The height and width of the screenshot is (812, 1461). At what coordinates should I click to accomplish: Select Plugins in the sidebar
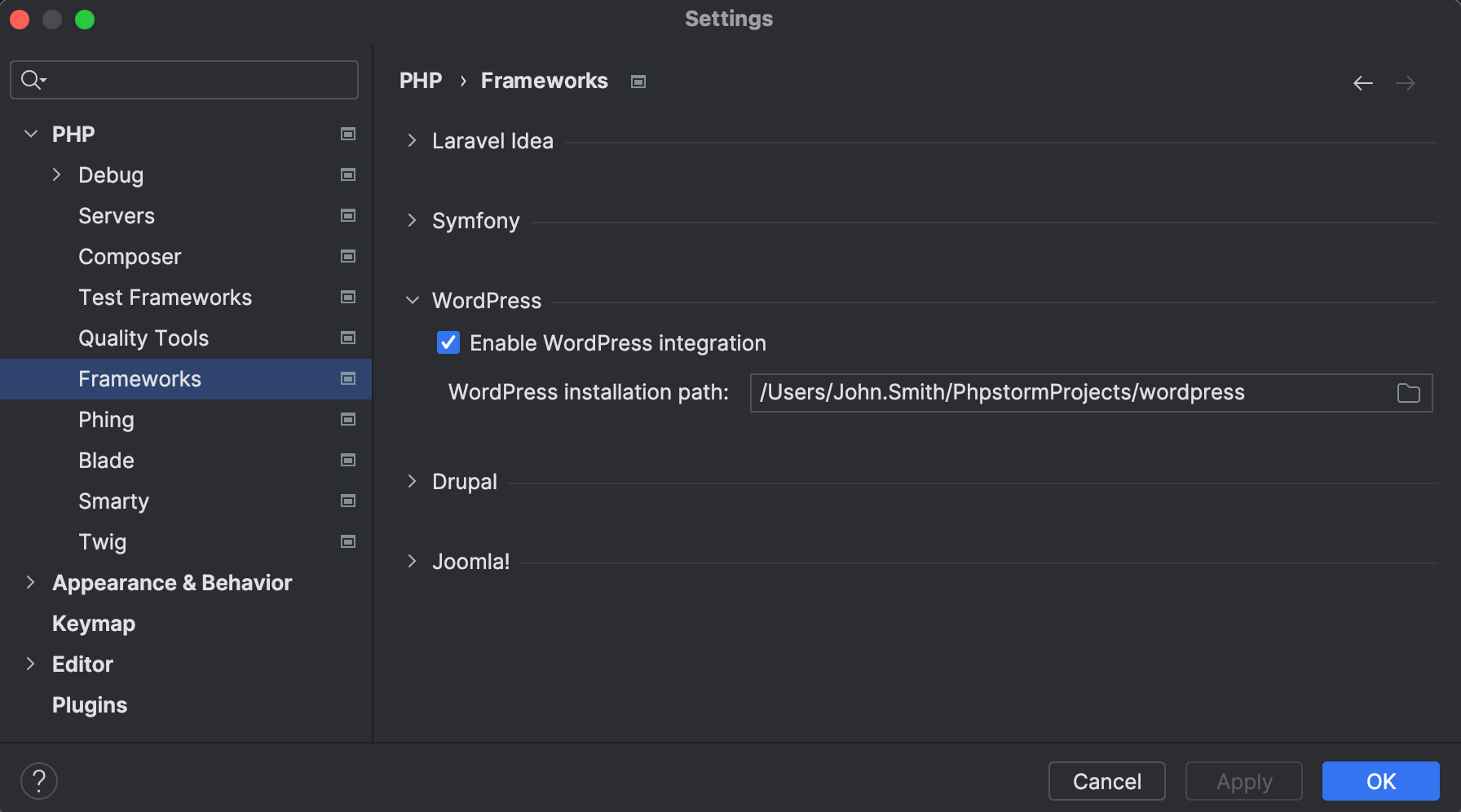(89, 704)
